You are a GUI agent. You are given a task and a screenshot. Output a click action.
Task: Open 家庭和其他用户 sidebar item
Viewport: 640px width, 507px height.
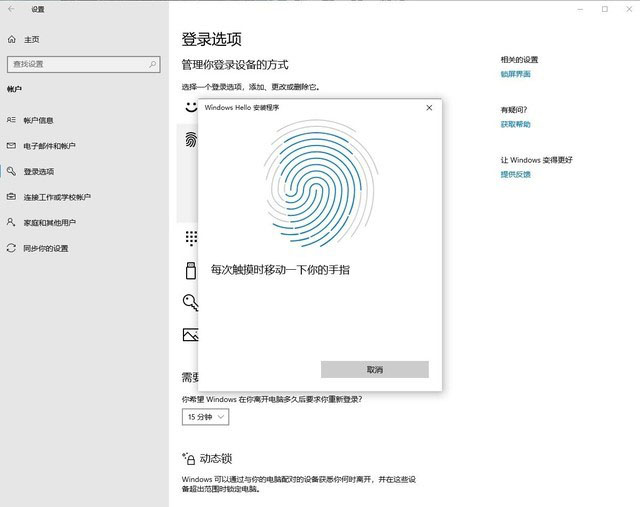(x=84, y=222)
